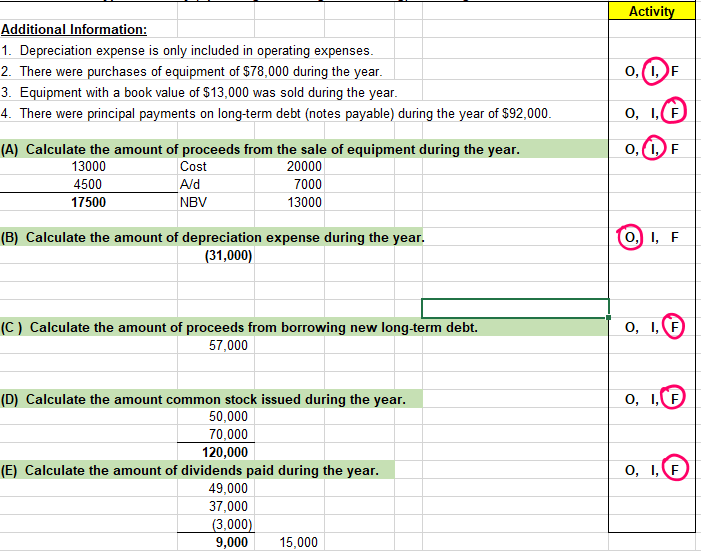
Task: Click the A/d label cell
Action: click(x=216, y=184)
